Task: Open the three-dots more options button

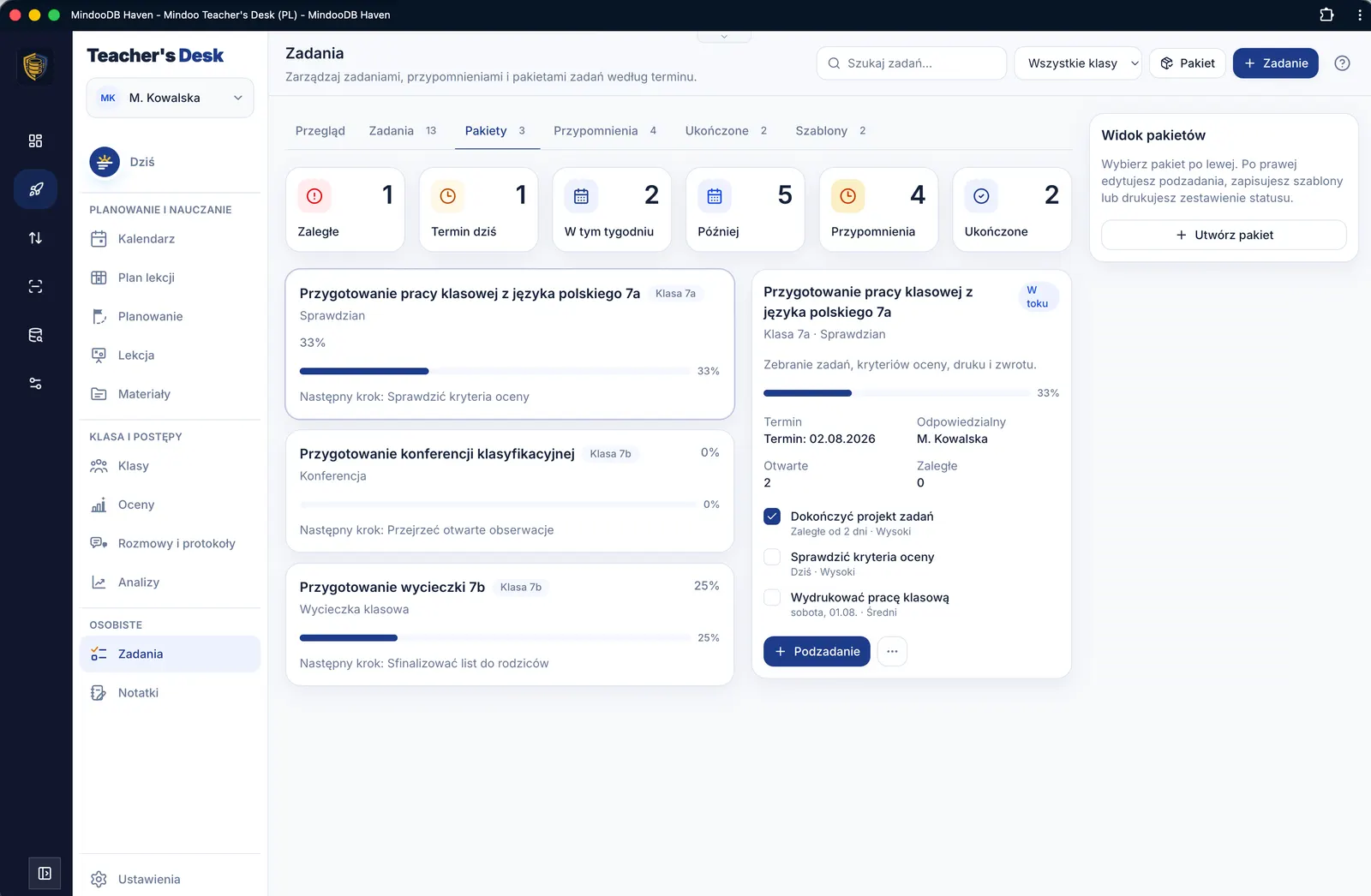Action: click(x=892, y=652)
